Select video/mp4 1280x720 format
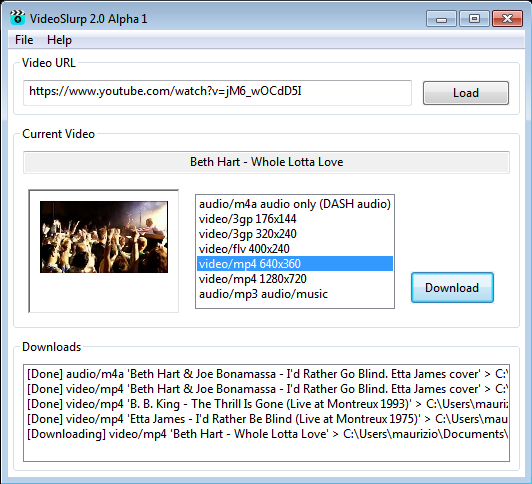 (x=295, y=278)
